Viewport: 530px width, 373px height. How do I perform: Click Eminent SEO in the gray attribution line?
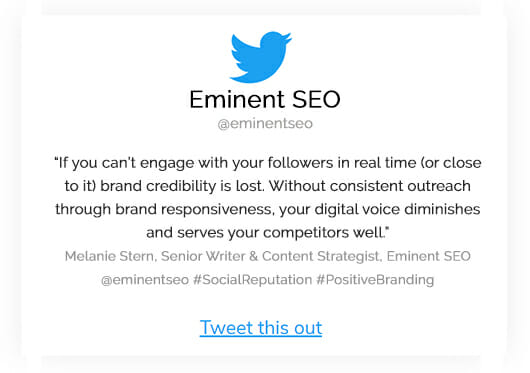(429, 256)
